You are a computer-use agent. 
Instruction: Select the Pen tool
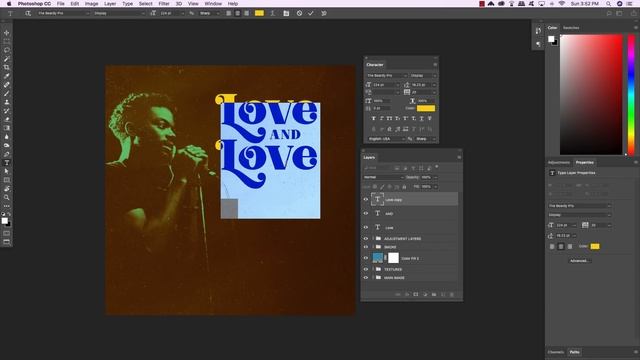coord(7,154)
